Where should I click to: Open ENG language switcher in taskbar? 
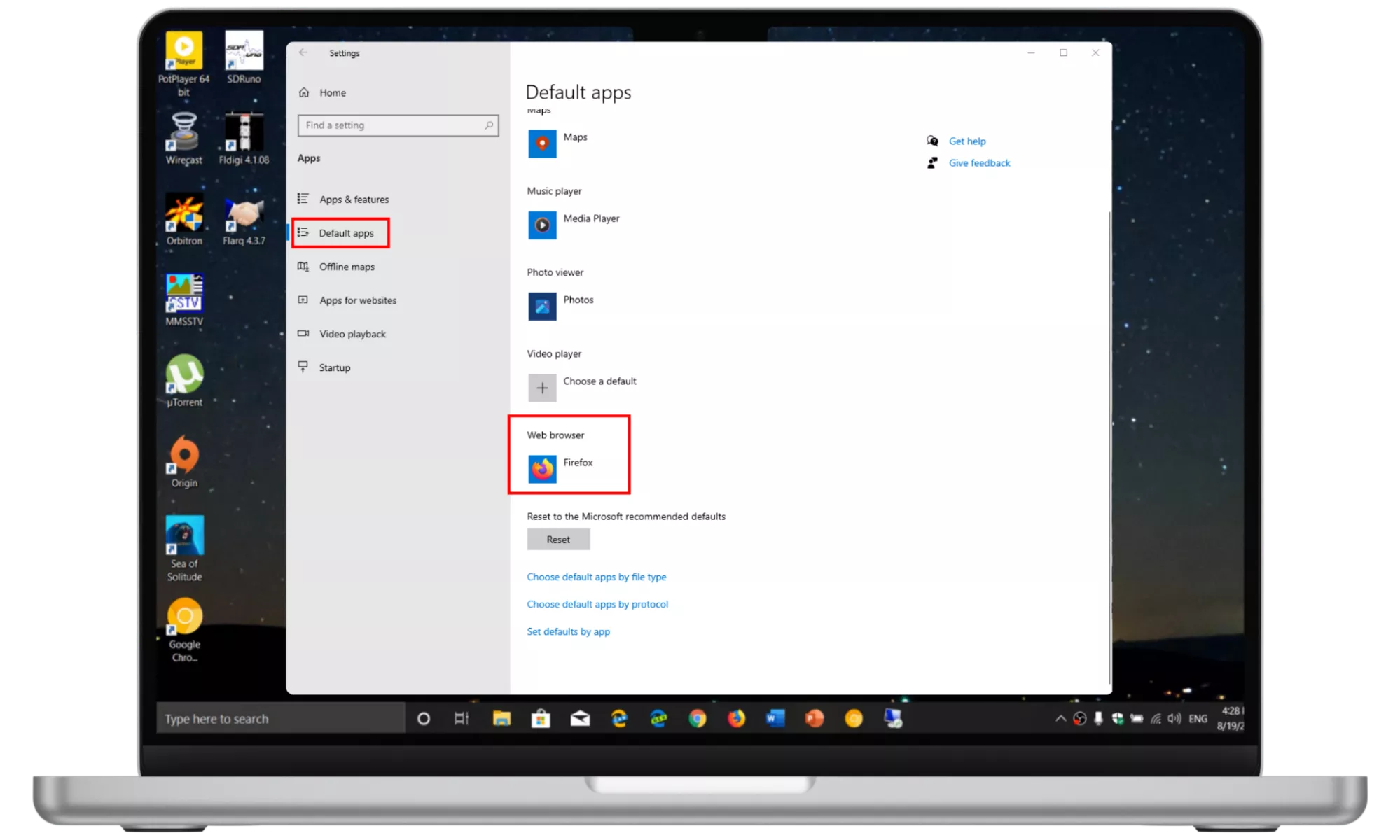tap(1198, 719)
